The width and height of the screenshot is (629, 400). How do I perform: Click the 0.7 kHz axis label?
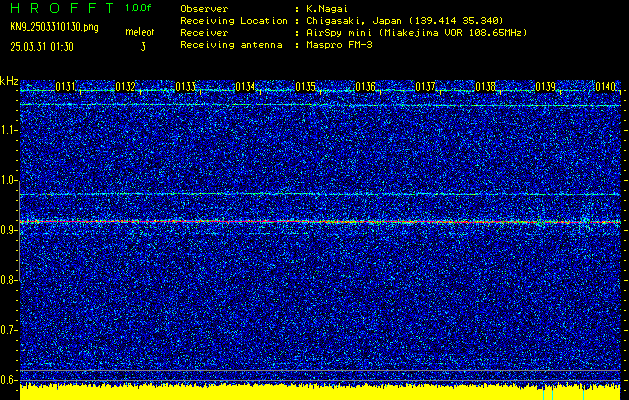coord(8,331)
